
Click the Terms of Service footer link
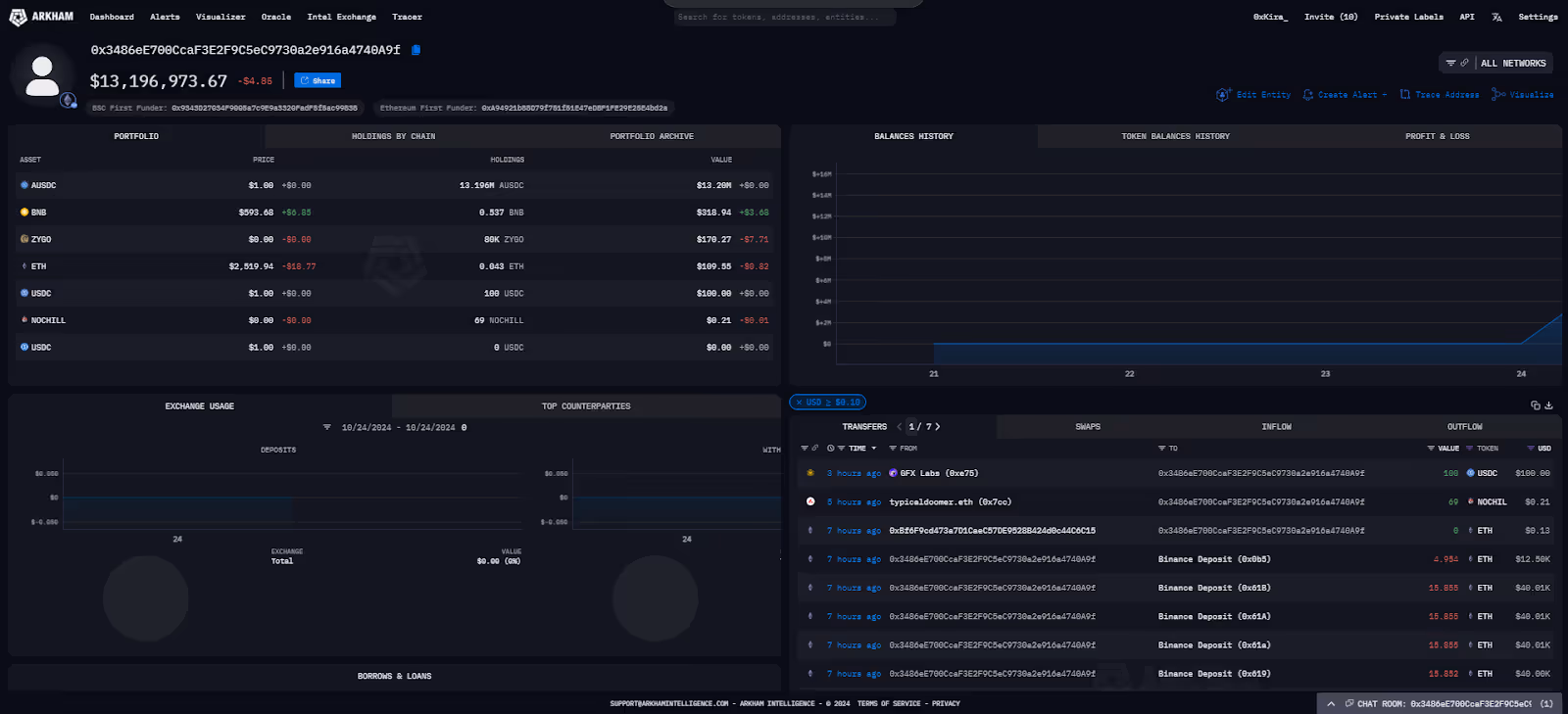[889, 703]
